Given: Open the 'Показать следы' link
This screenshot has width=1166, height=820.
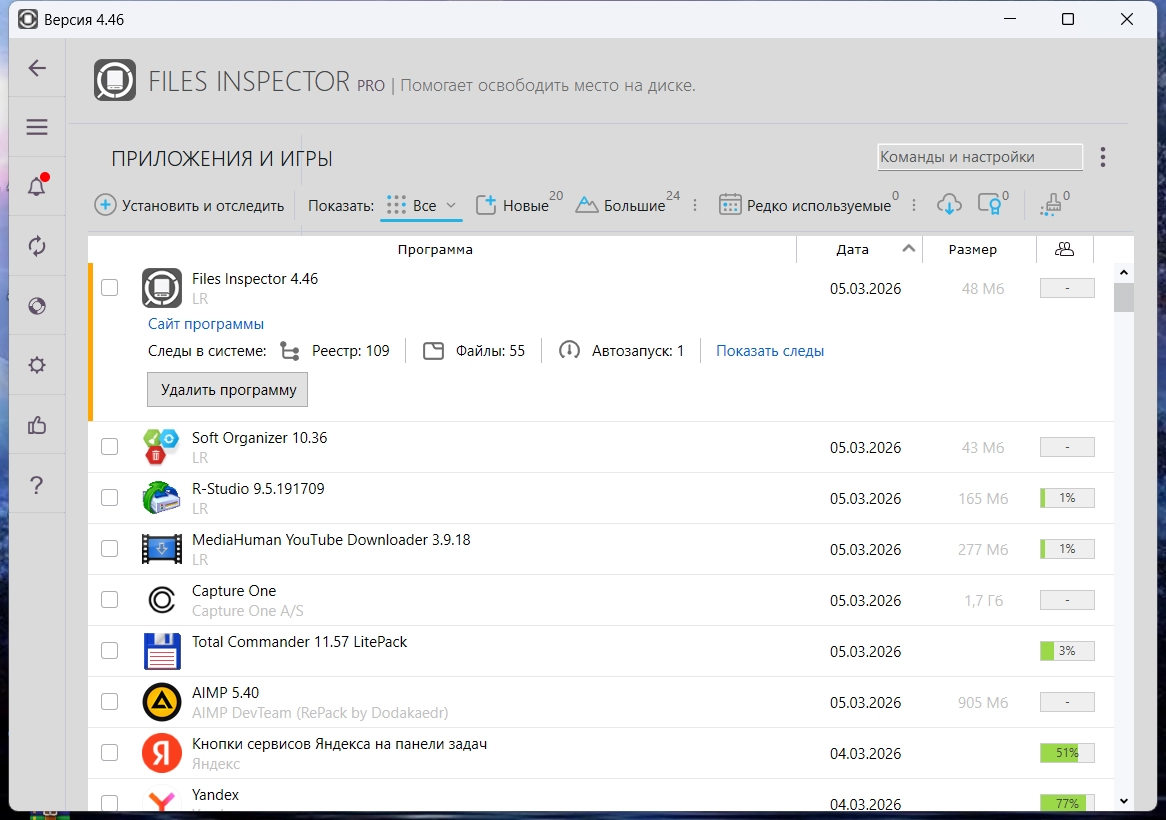Looking at the screenshot, I should (x=770, y=351).
